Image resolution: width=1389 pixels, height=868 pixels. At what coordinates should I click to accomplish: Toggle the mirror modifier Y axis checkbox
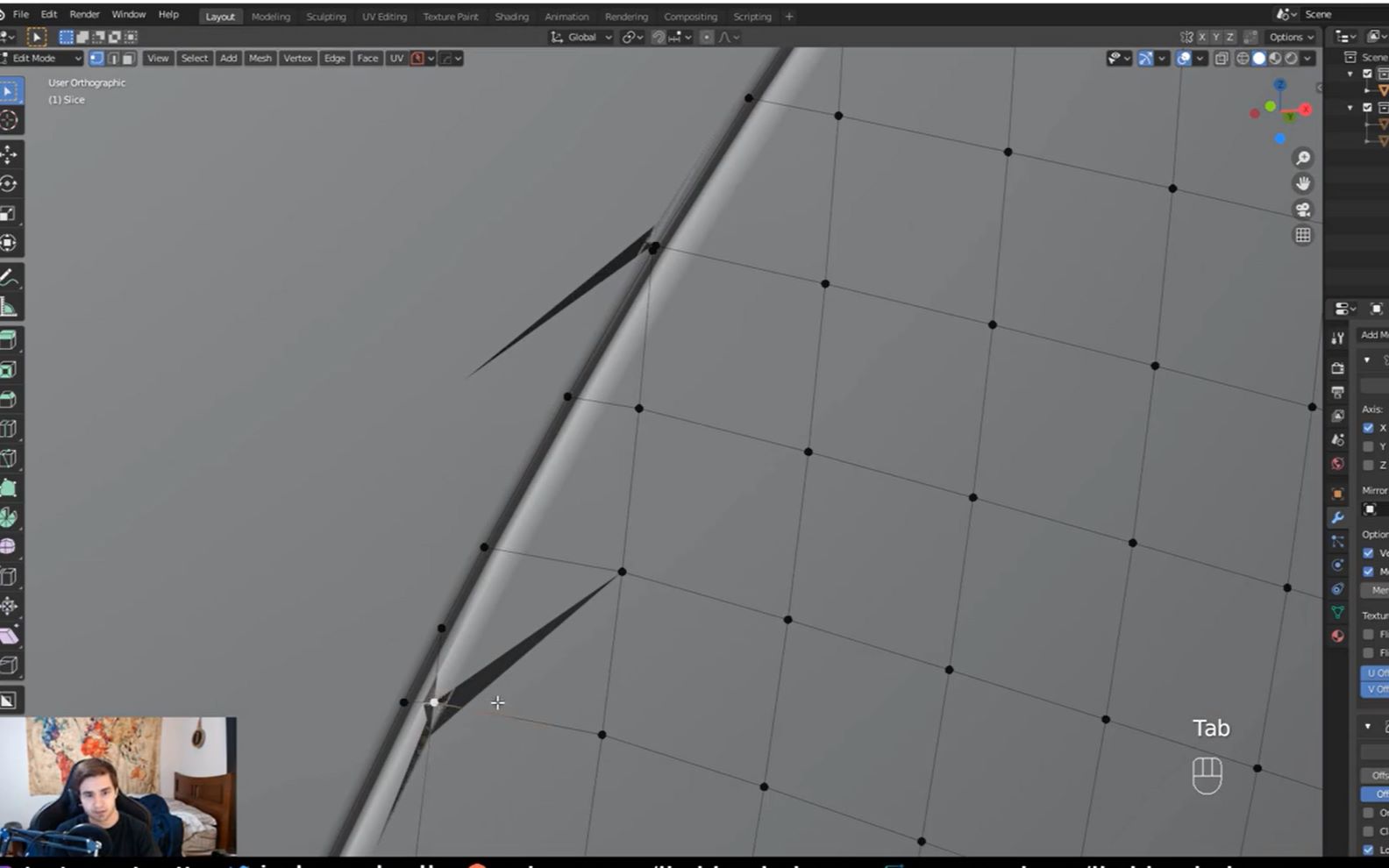click(1368, 446)
